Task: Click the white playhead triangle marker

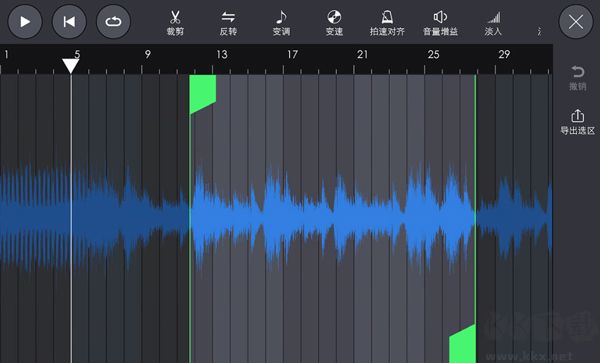Action: click(71, 65)
